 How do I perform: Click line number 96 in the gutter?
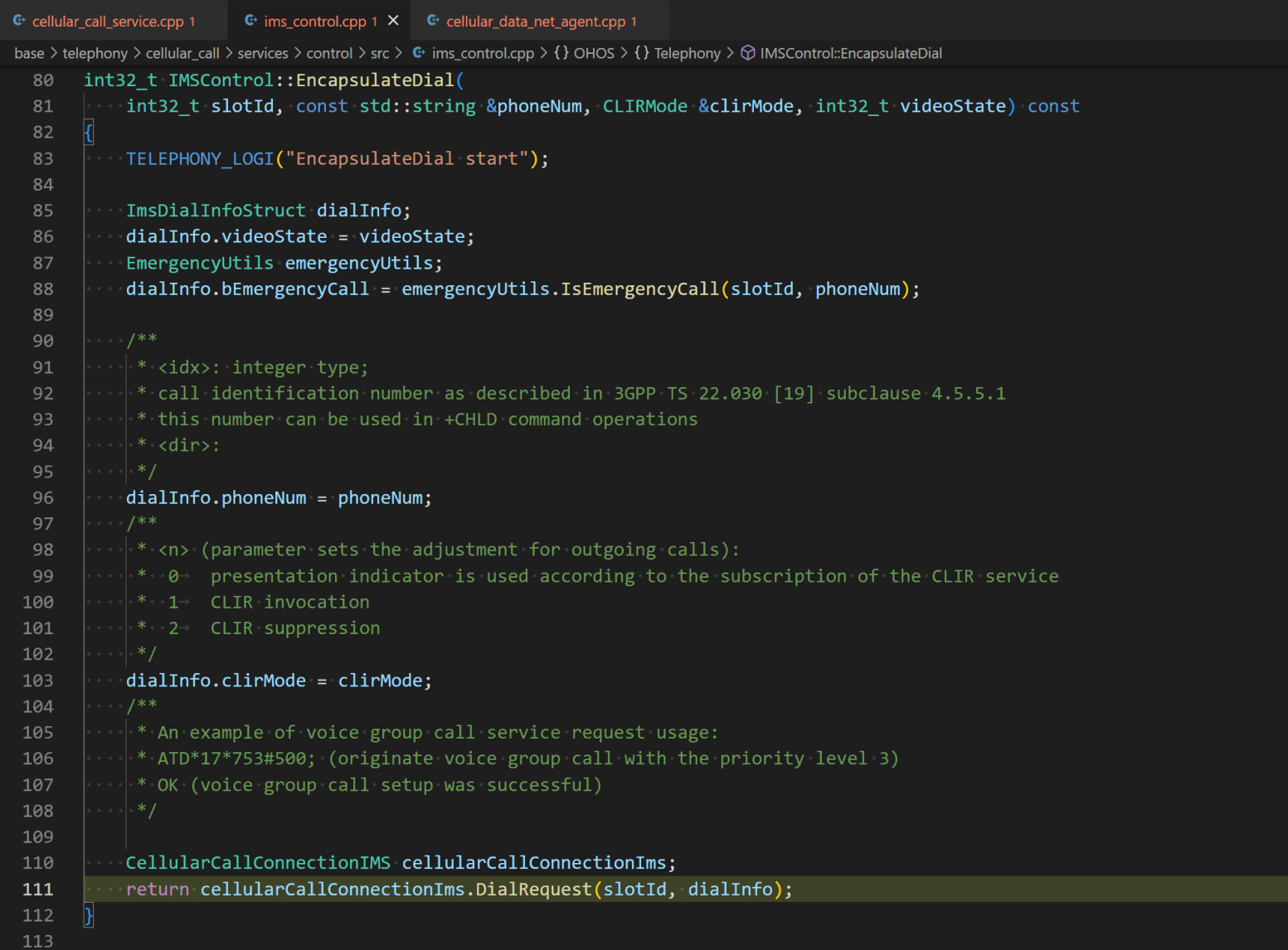pos(43,498)
